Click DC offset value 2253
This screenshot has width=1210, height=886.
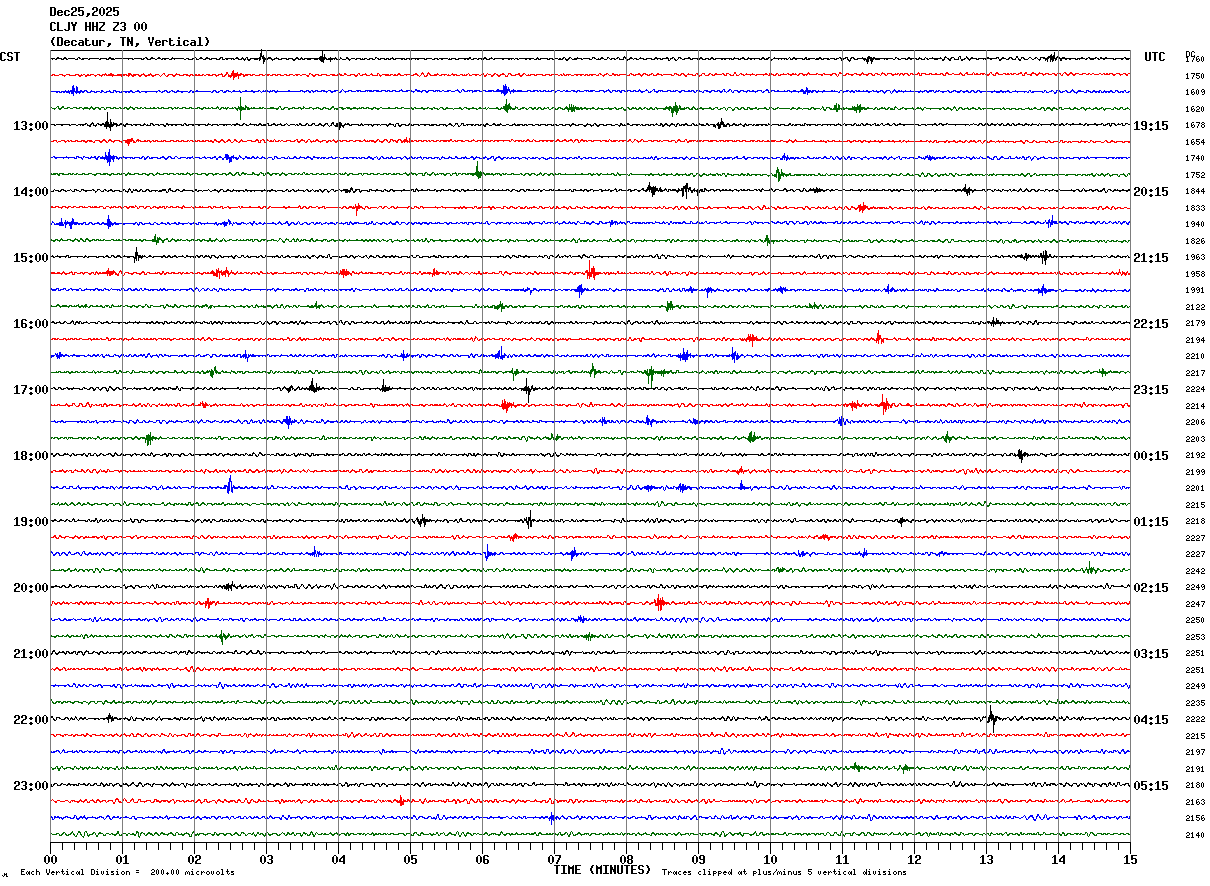click(x=1195, y=637)
